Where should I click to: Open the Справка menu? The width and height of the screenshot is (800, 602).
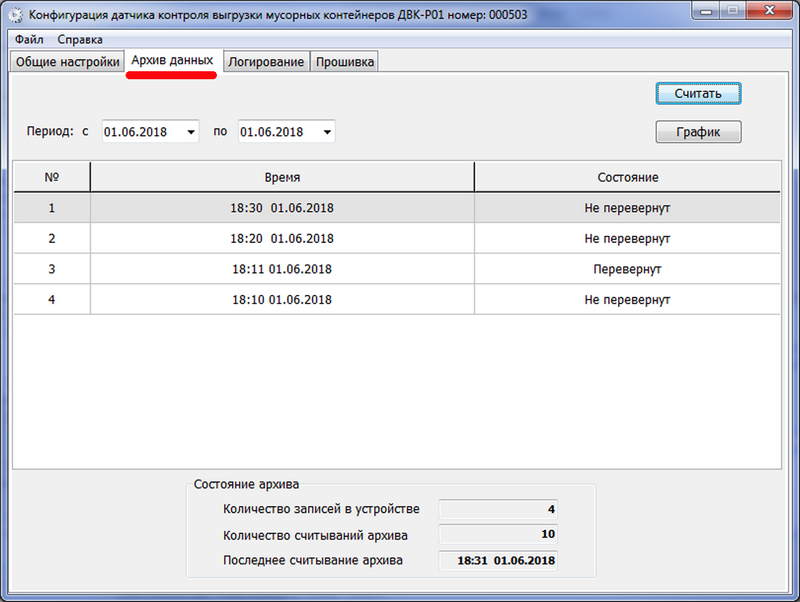[80, 39]
